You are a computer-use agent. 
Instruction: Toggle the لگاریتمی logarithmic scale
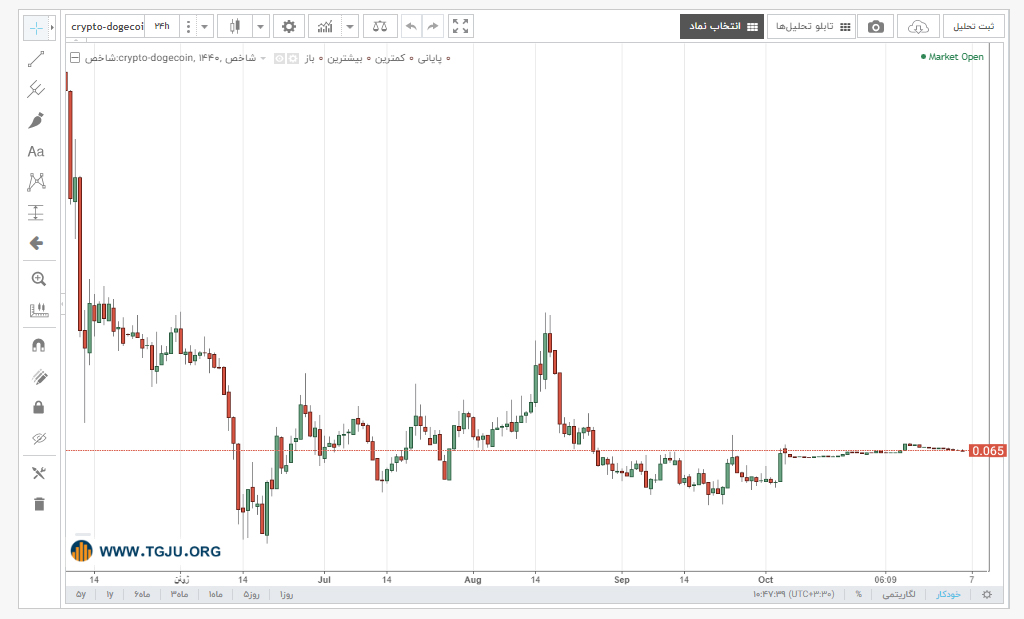(899, 594)
